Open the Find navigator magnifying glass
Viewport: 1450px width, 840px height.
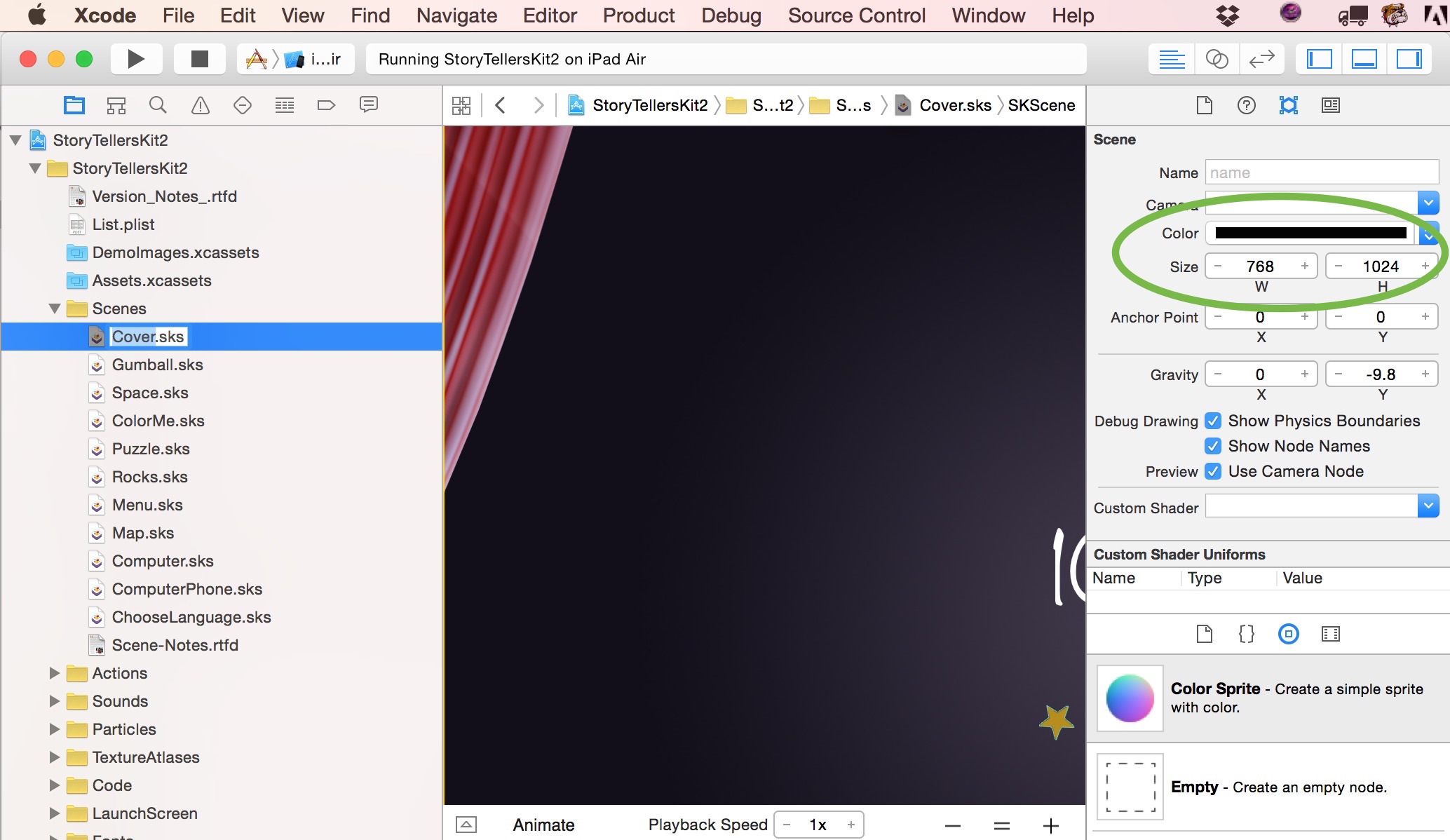(x=158, y=104)
